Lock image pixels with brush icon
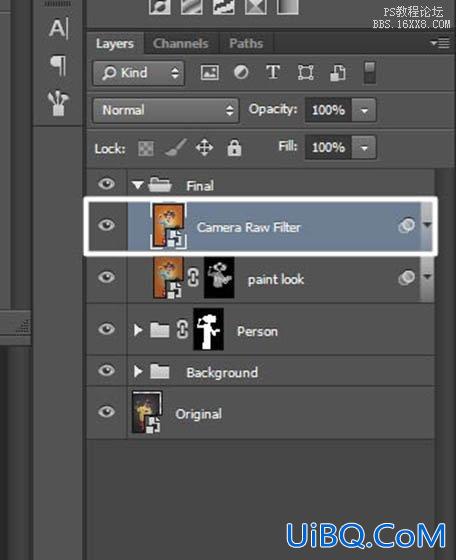 (x=176, y=148)
